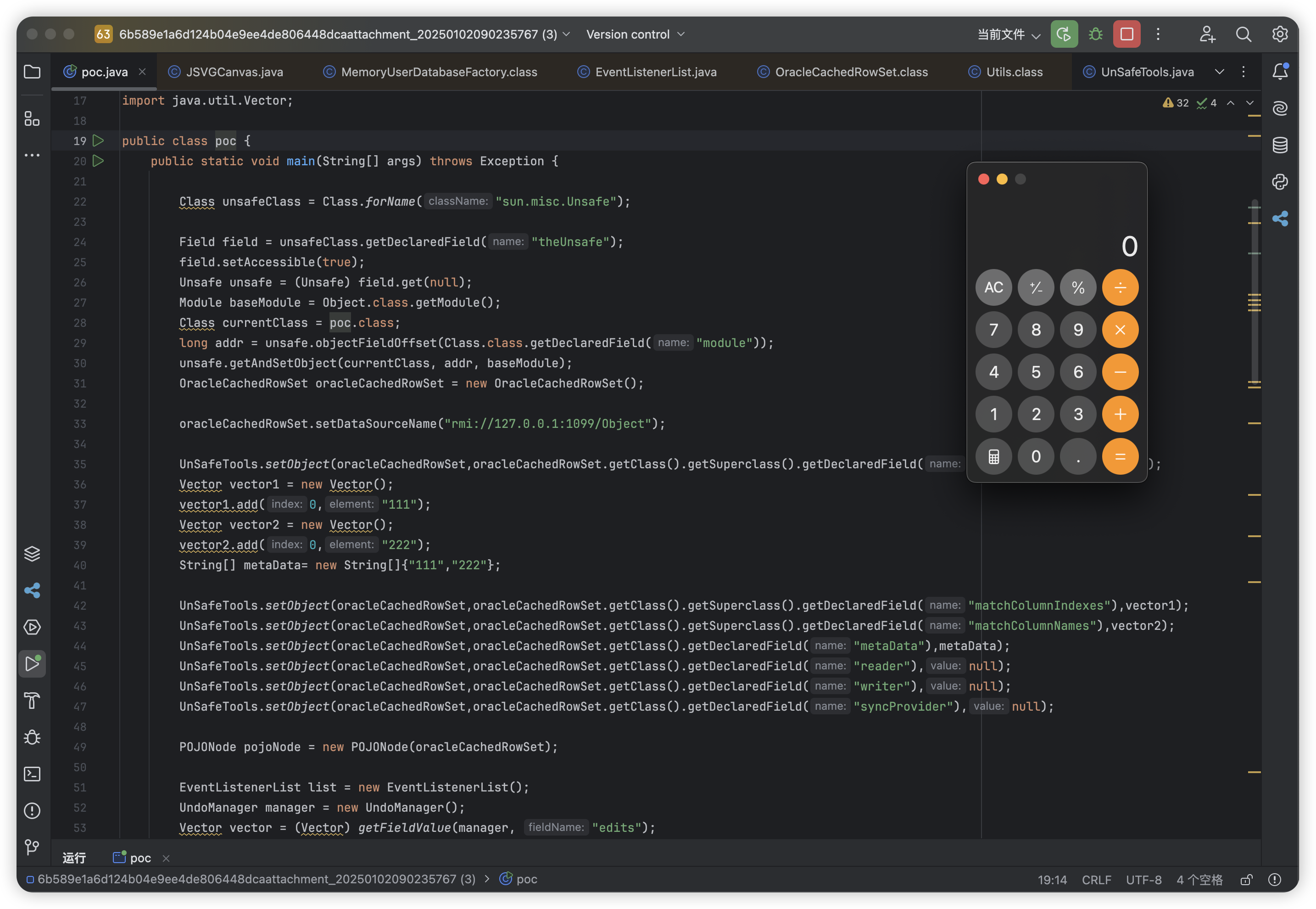Click the multiply key on Calculator
The height and width of the screenshot is (909, 1316).
click(x=1120, y=330)
